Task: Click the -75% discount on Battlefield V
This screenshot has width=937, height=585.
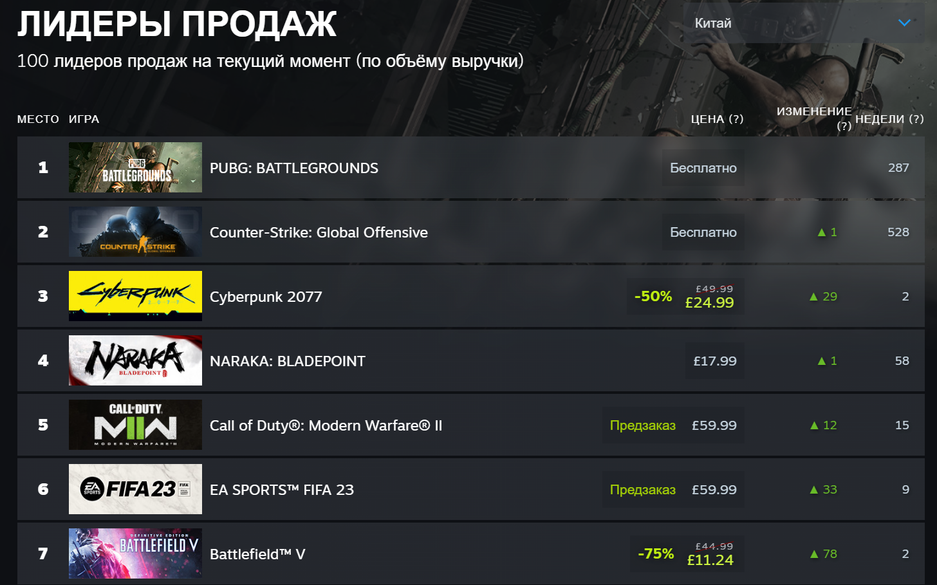Action: [656, 554]
